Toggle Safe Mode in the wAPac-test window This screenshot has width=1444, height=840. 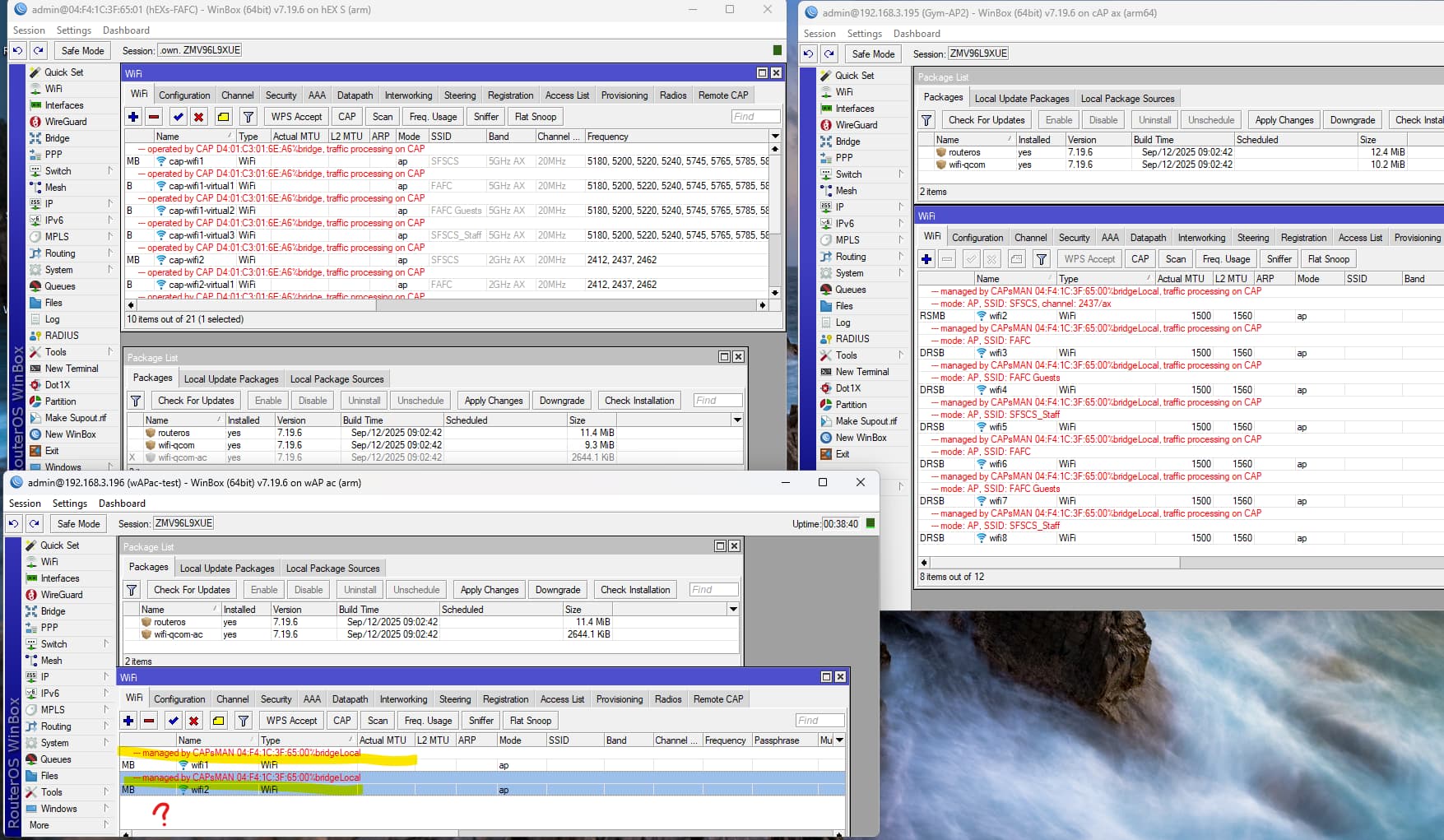(x=78, y=524)
